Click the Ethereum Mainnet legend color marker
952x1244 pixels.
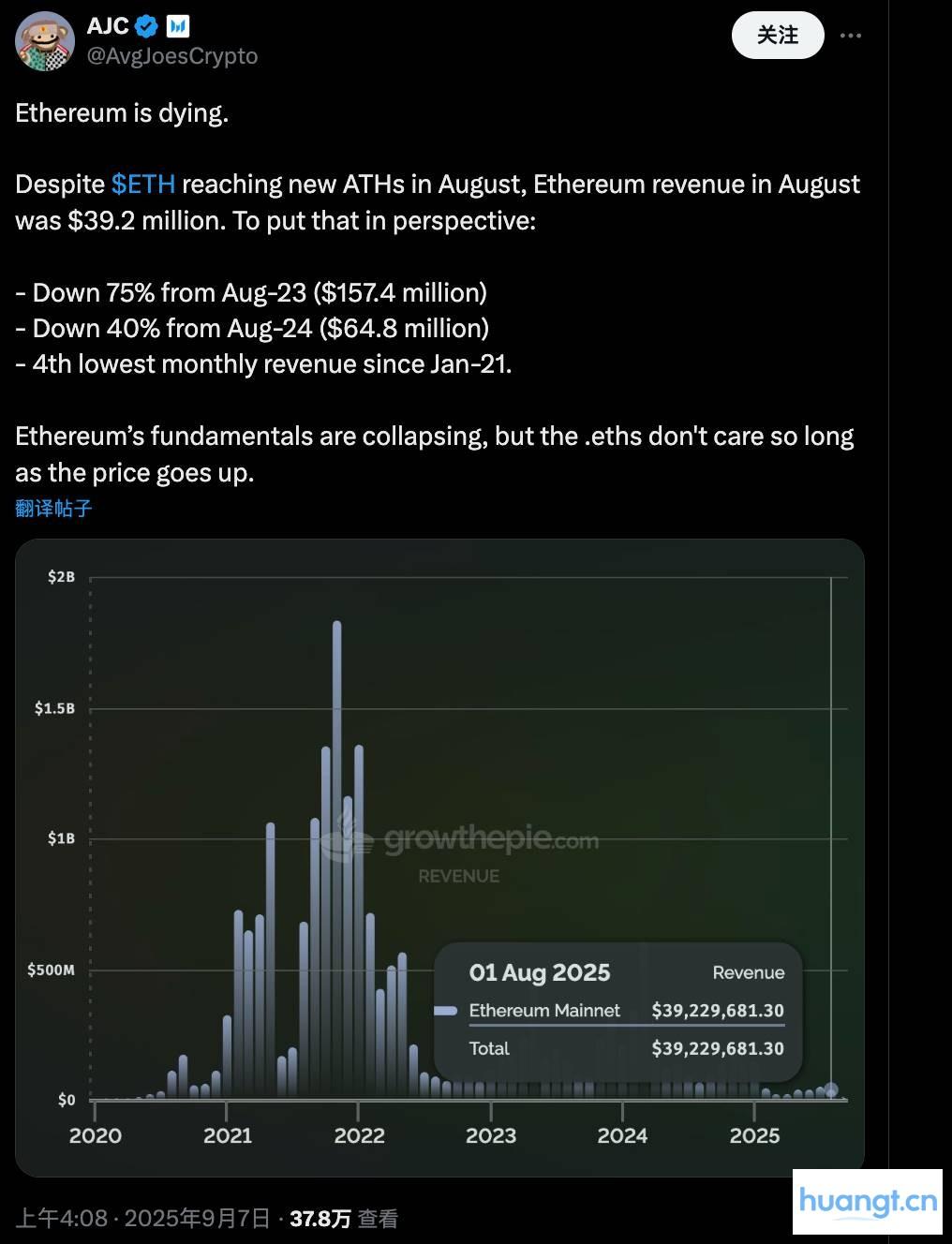point(445,1011)
